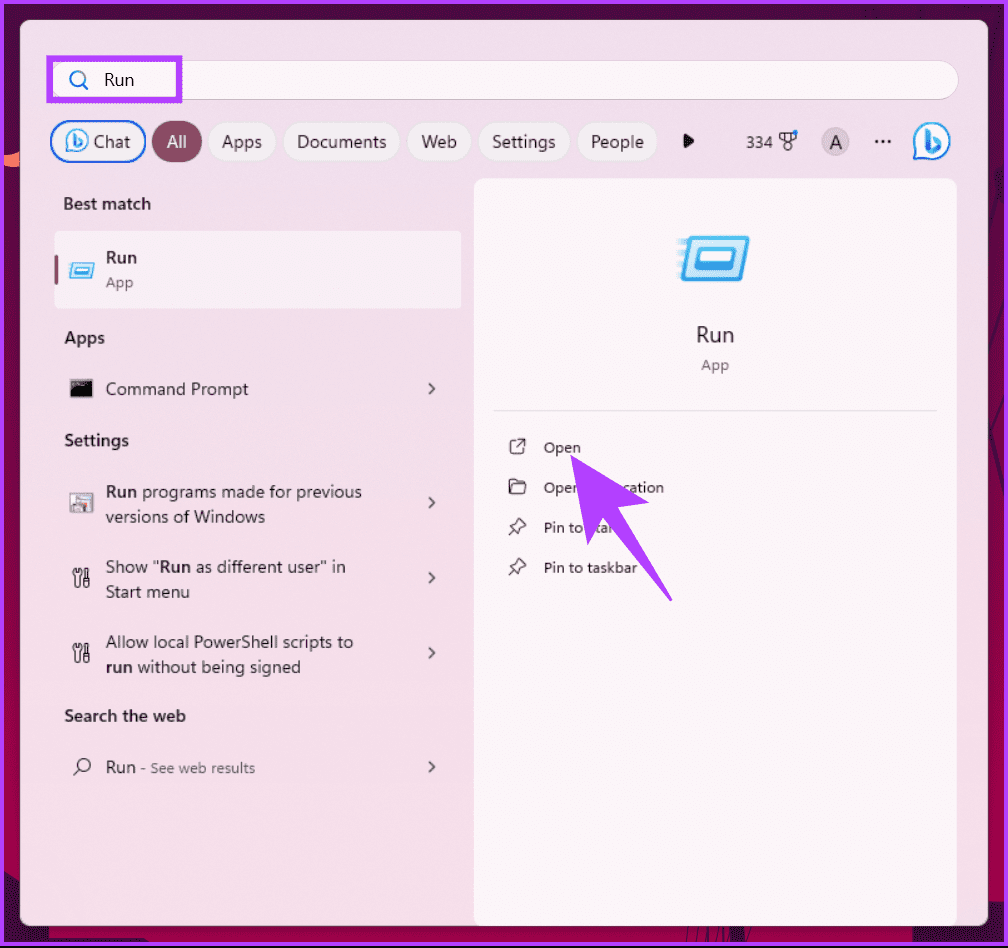Click the Open file location folder icon
The height and width of the screenshot is (948, 1008).
click(520, 487)
